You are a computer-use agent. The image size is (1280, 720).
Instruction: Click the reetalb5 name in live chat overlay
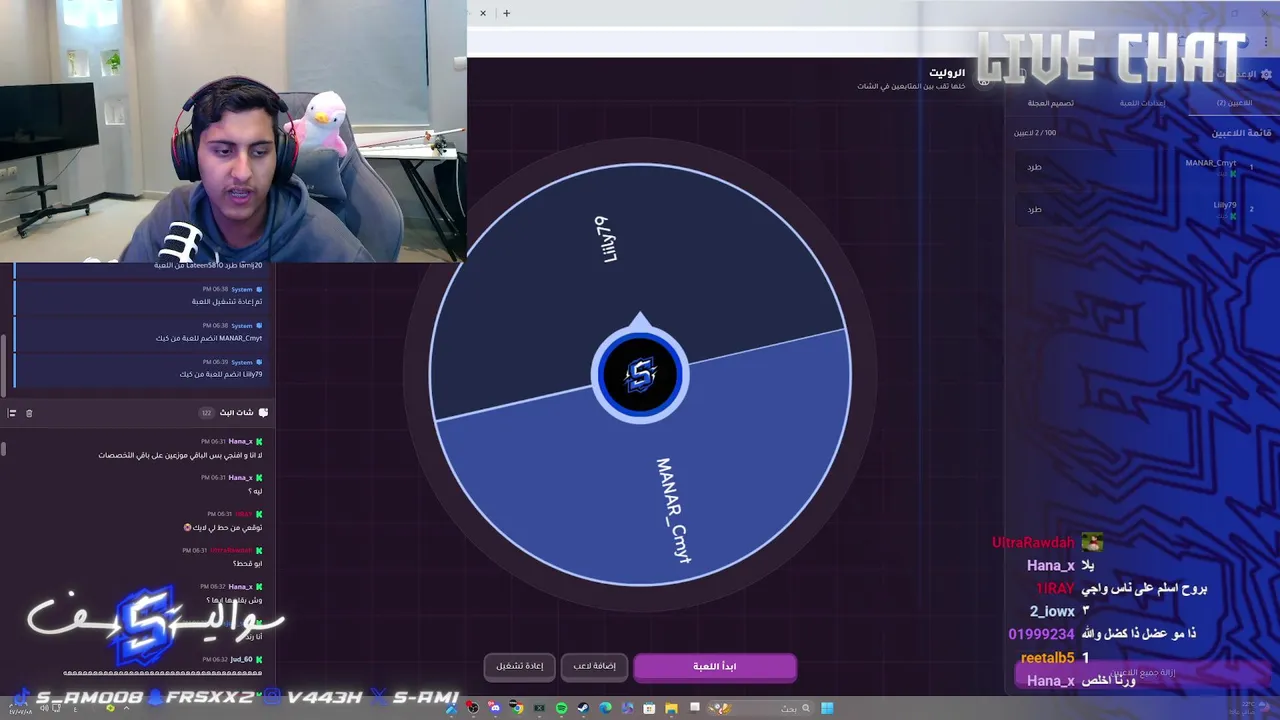click(1047, 658)
